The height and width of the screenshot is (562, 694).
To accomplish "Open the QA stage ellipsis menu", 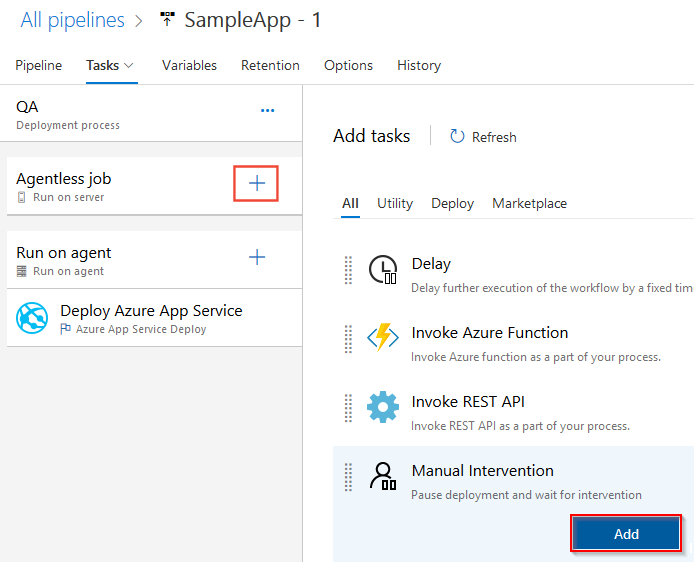I will tap(267, 111).
